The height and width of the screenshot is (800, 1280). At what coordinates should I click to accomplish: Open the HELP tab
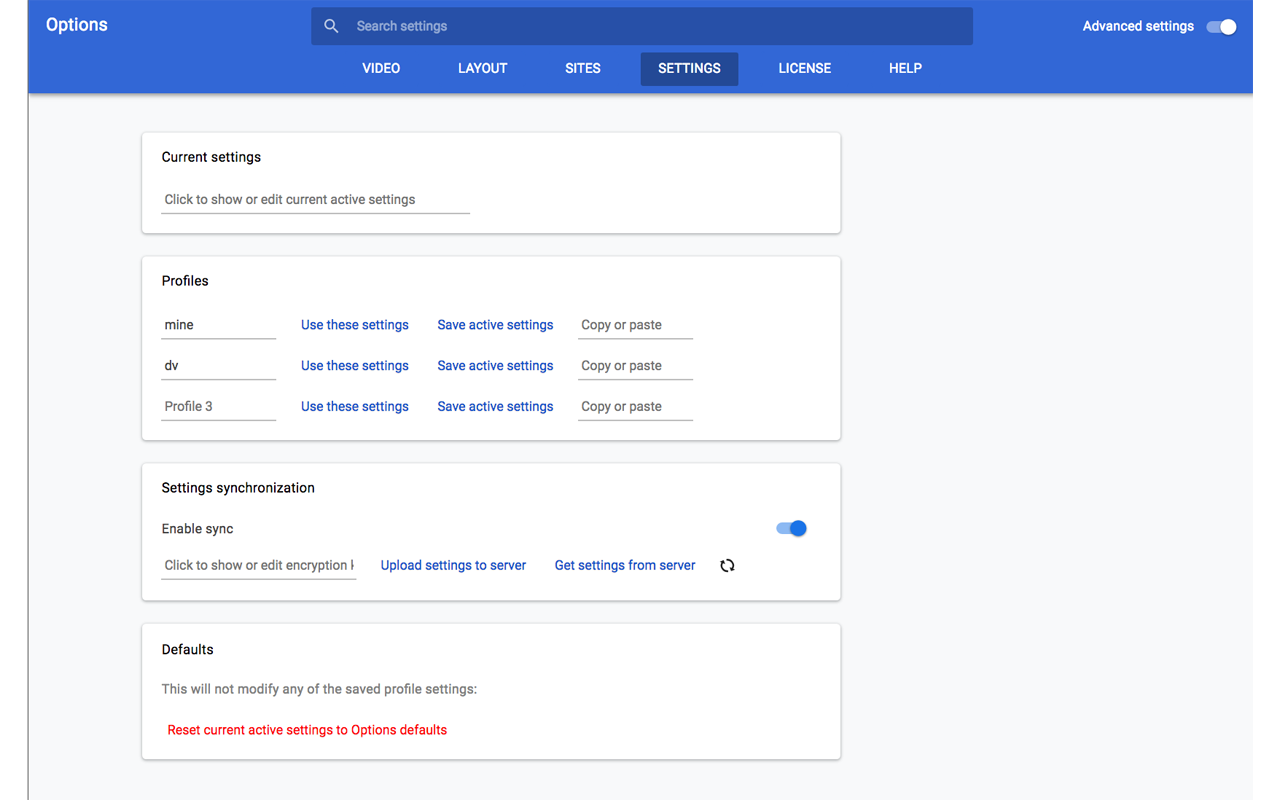point(905,68)
